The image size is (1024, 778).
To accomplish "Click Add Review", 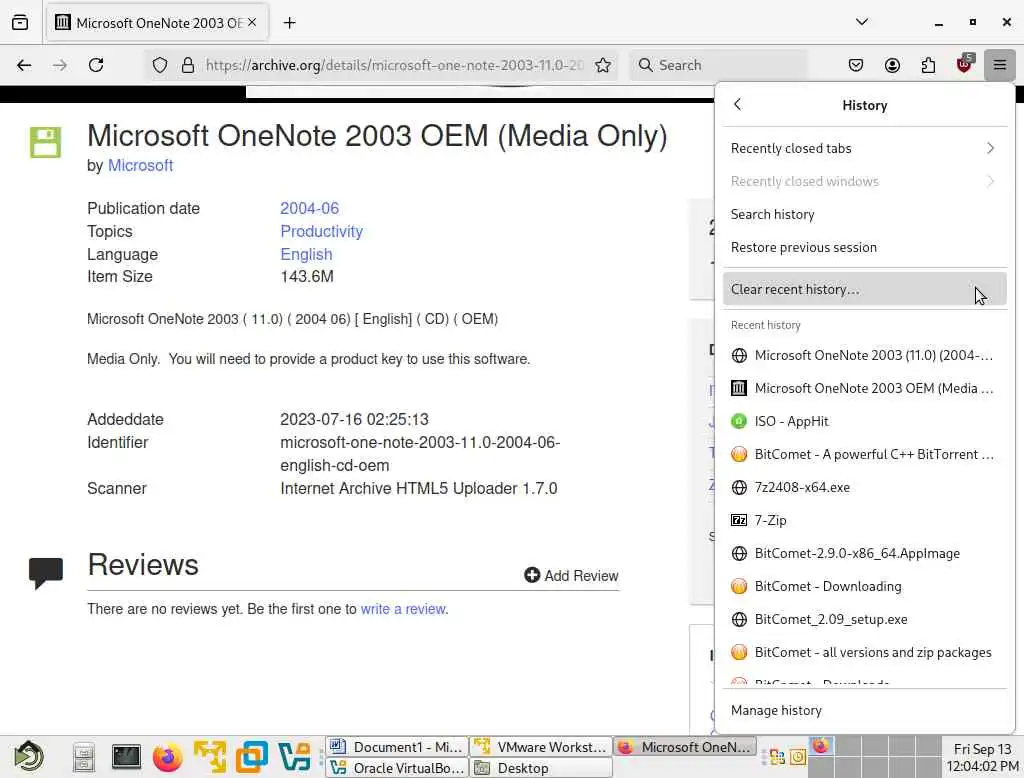I will point(571,575).
